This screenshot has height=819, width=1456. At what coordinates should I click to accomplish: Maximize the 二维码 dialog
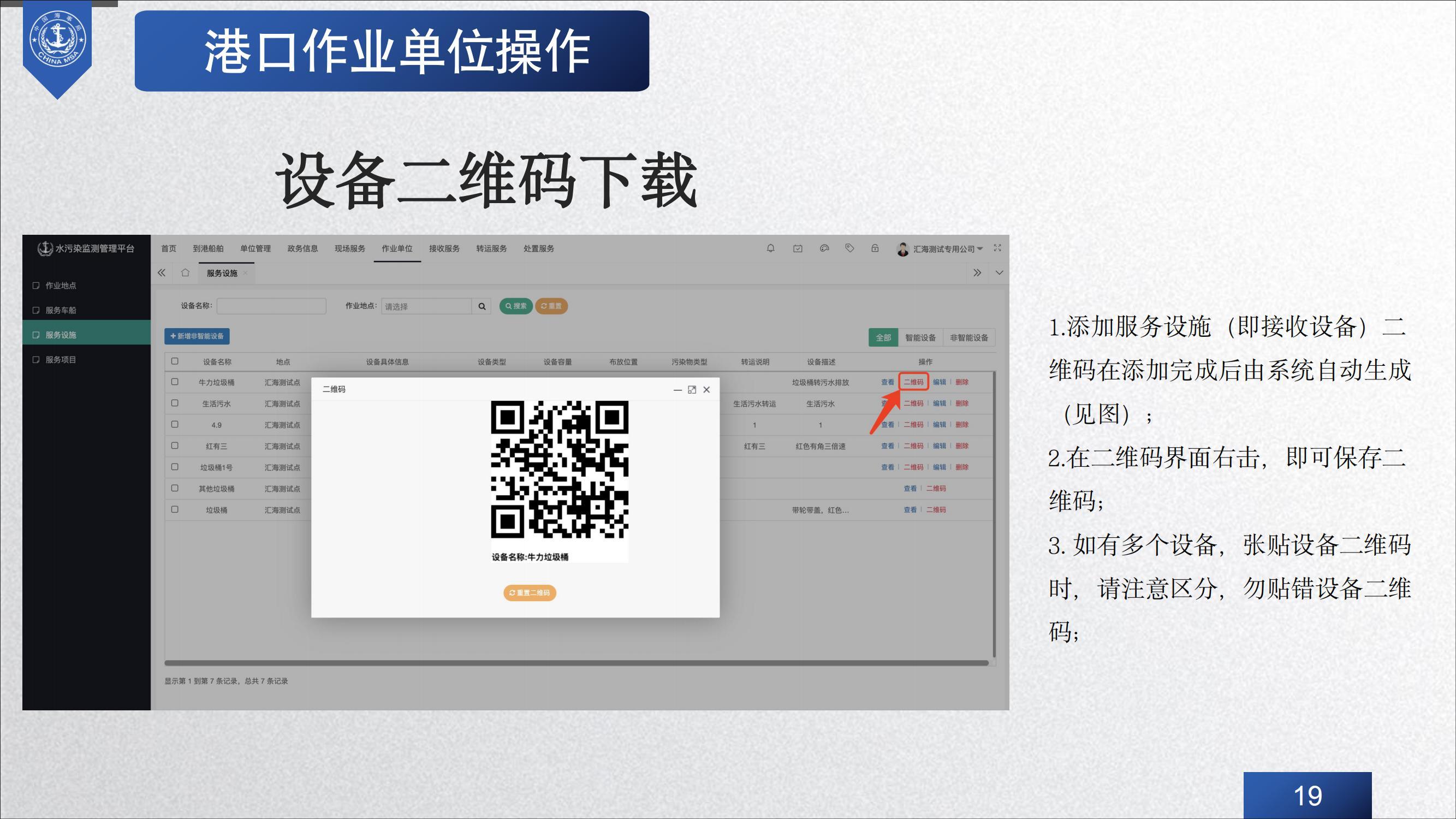coord(692,390)
